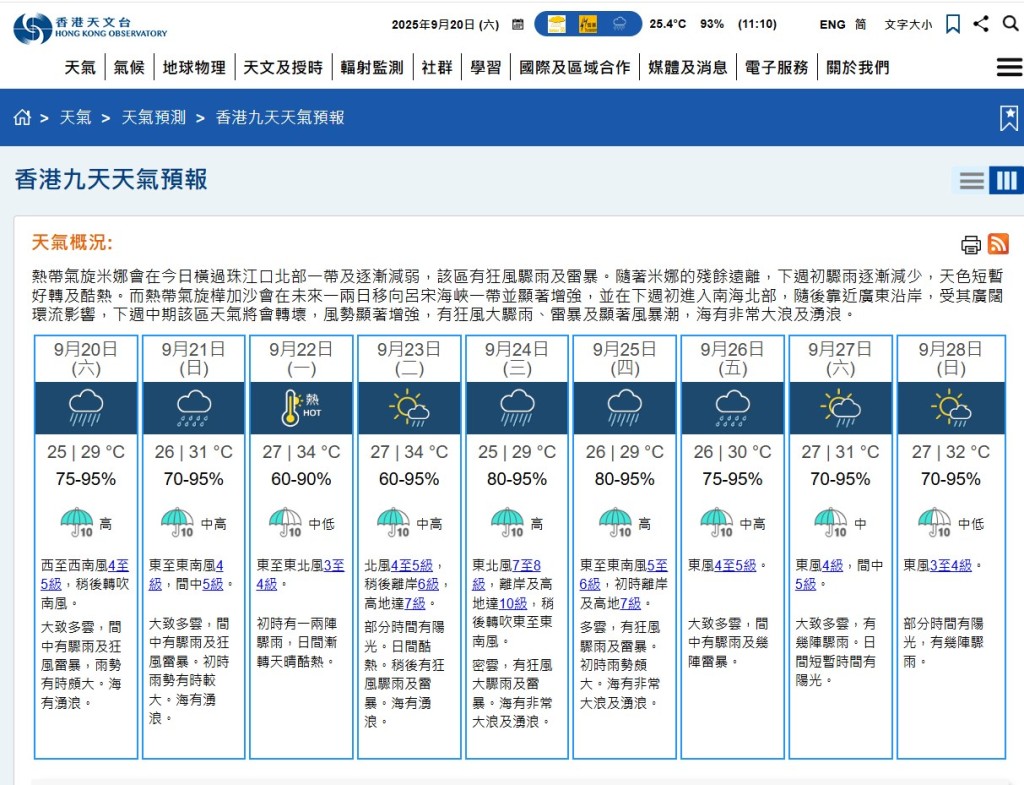Select the HOT thermometer icon for 9月22日
This screenshot has height=785, width=1024.
pyautogui.click(x=301, y=408)
